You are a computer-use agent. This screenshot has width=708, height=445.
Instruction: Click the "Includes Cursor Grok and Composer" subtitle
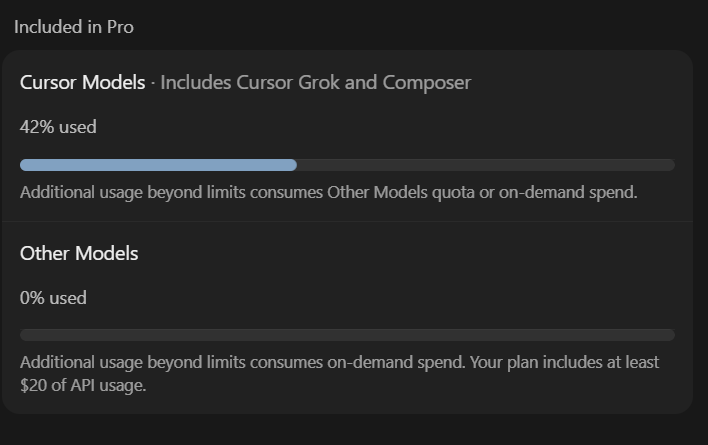pyautogui.click(x=316, y=83)
